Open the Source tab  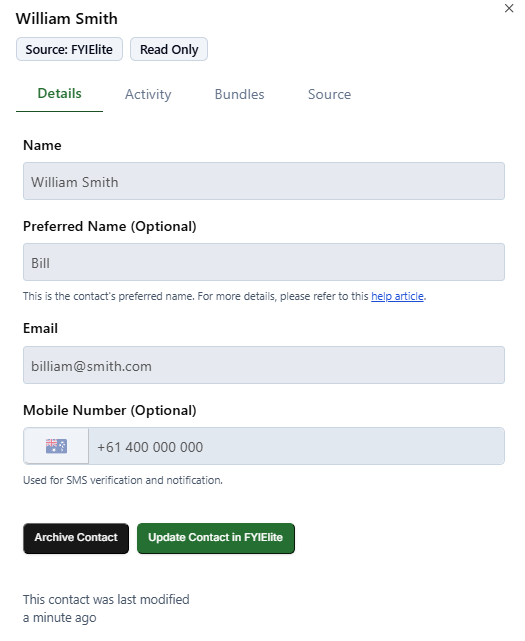[329, 94]
